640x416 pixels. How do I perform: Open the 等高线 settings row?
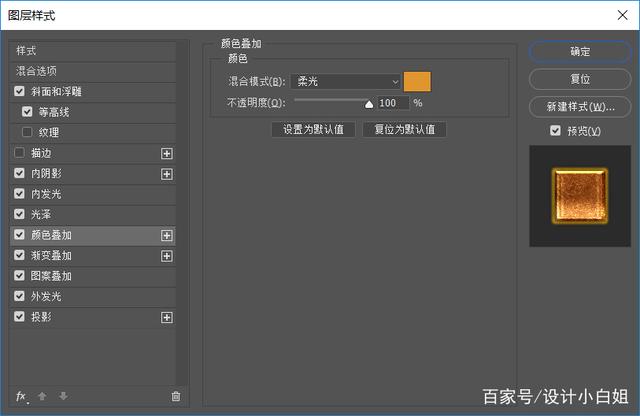tap(93, 112)
